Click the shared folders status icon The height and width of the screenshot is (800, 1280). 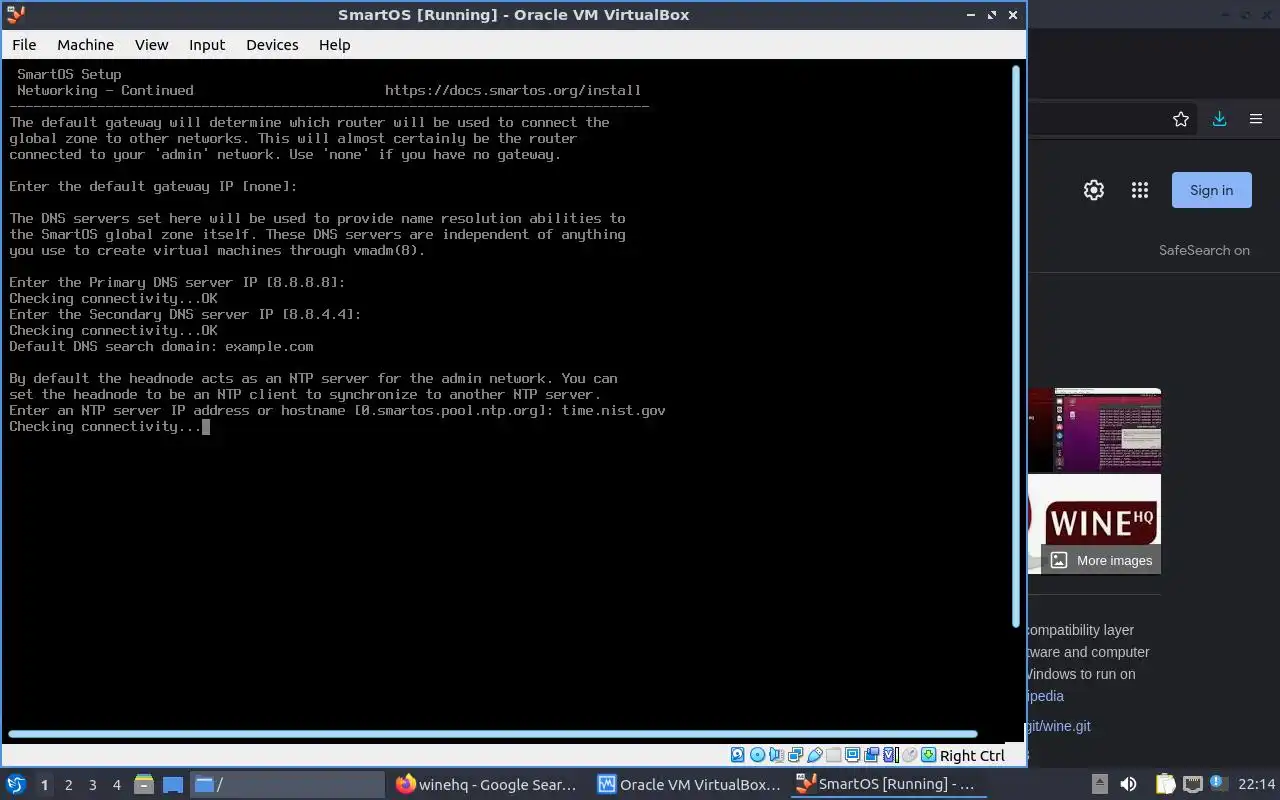834,755
